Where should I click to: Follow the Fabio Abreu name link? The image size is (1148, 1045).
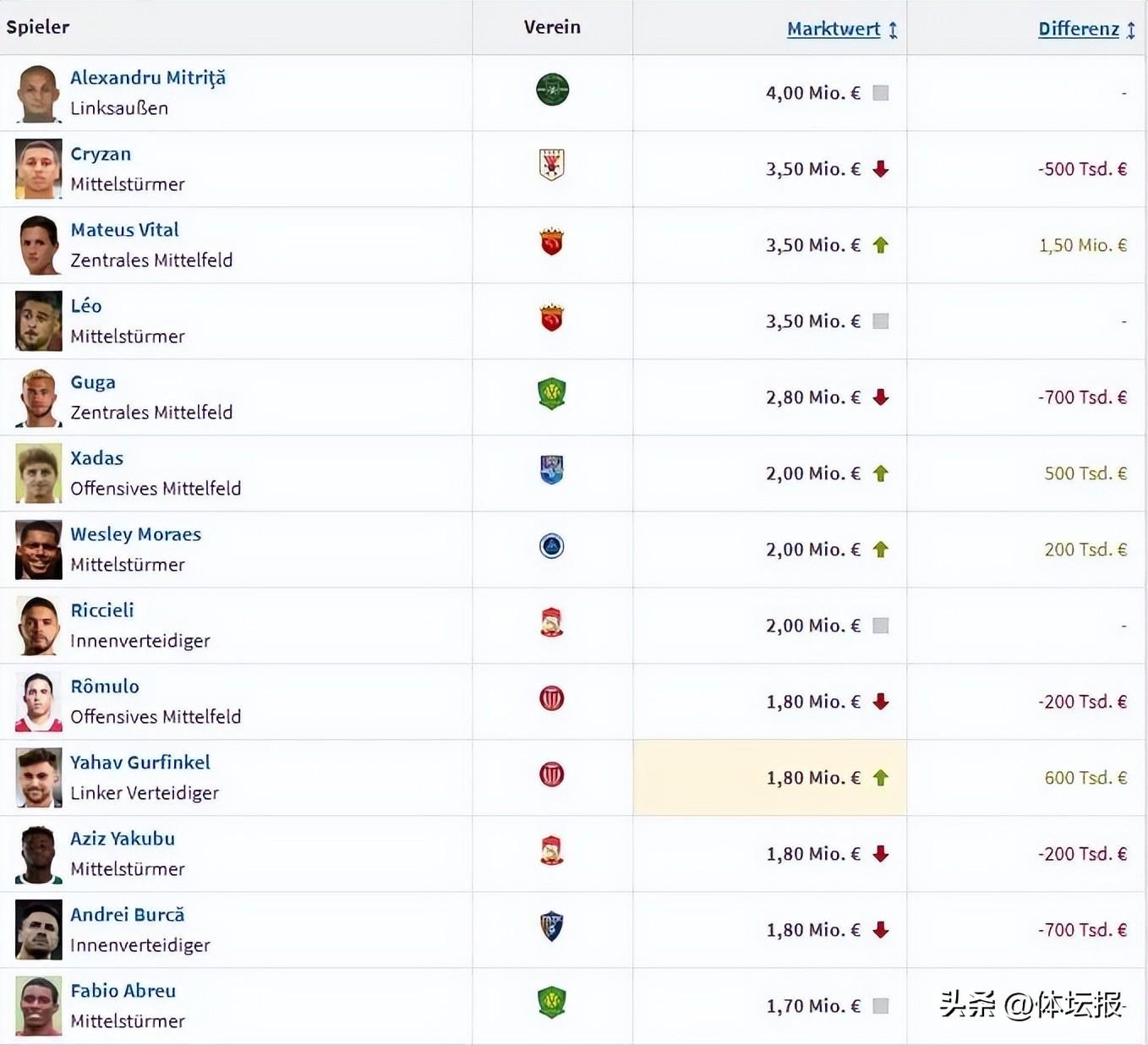coord(123,991)
